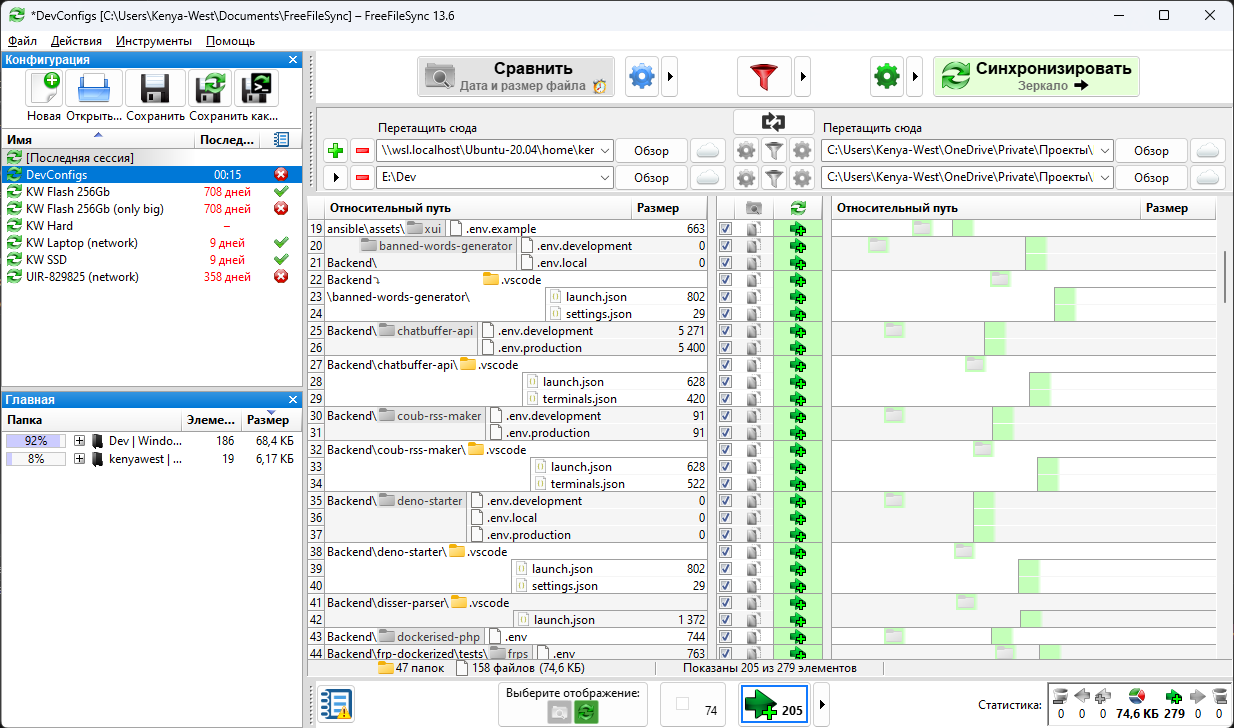Click the Синхронизировать button

(x=1036, y=76)
